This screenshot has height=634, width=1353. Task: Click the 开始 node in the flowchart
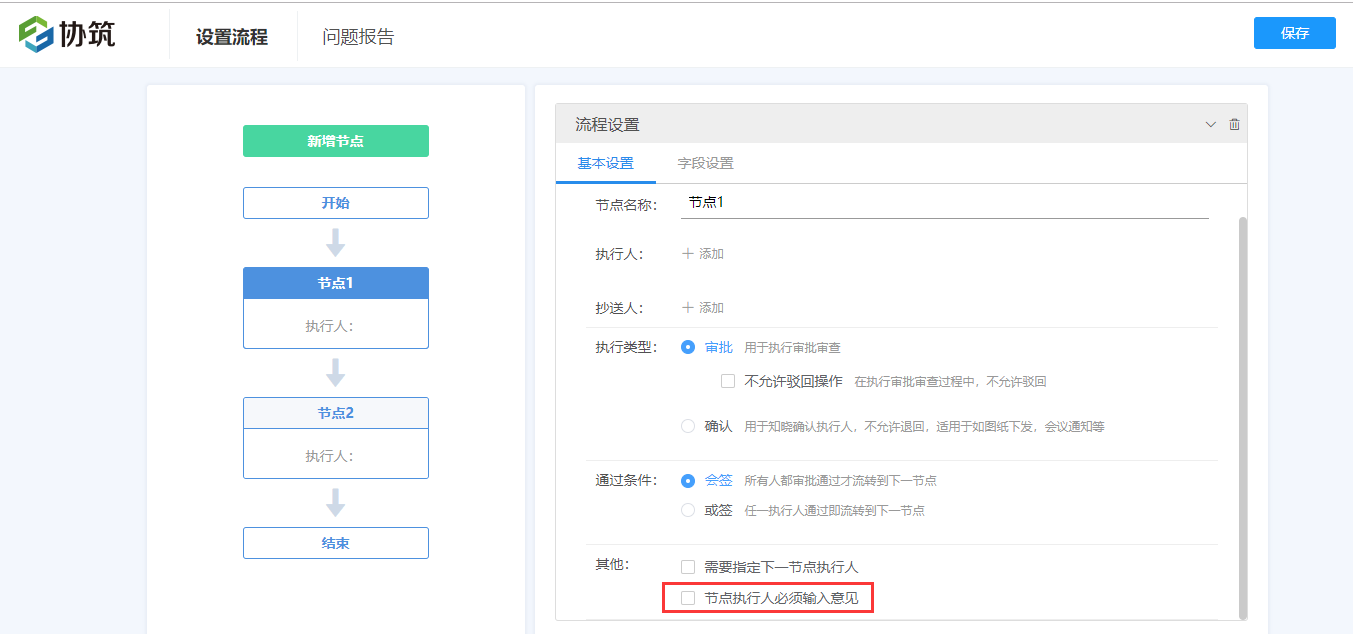tap(335, 202)
